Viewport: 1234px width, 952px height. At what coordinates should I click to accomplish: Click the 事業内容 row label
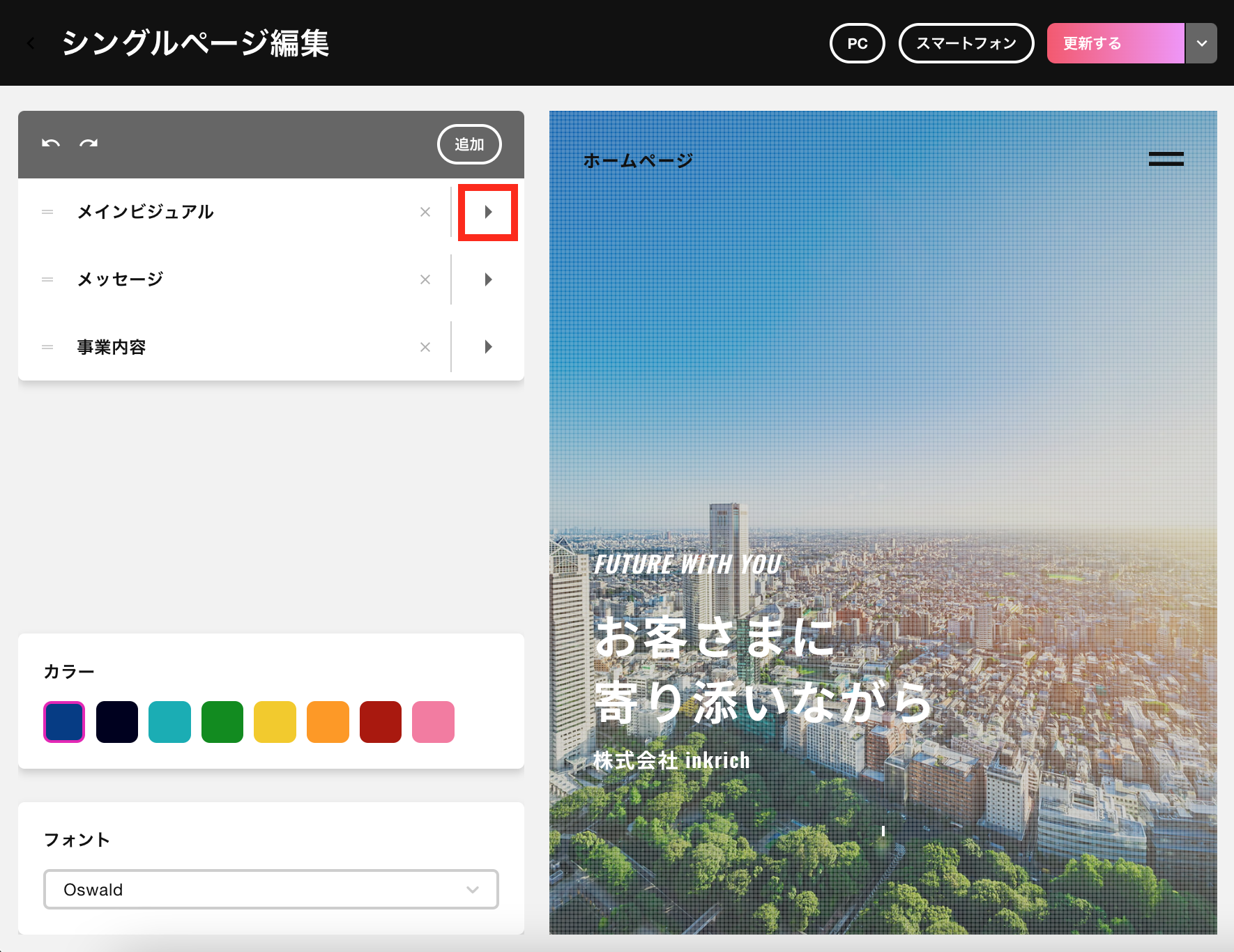pyautogui.click(x=112, y=347)
